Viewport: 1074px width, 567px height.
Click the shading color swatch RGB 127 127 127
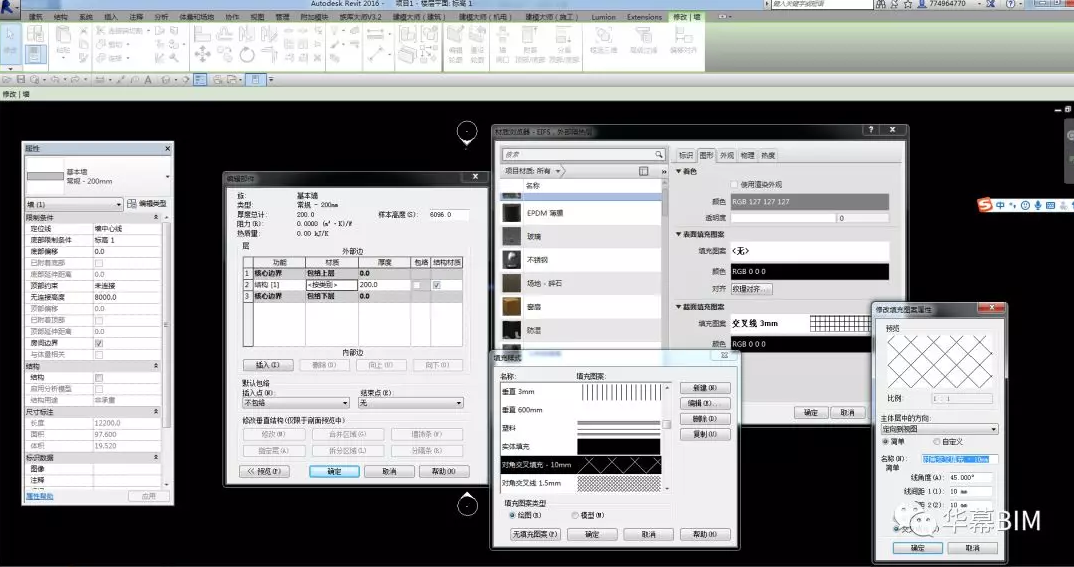[808, 201]
